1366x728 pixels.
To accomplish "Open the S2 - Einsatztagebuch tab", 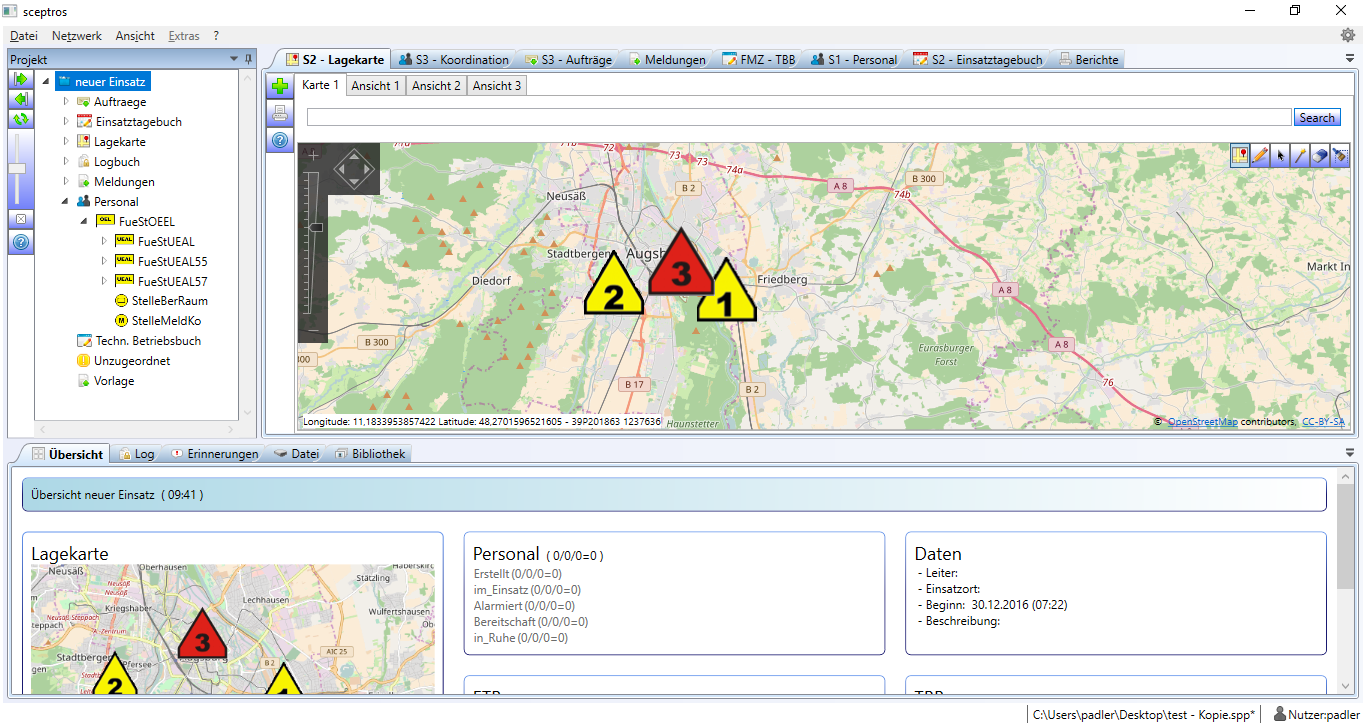I will click(978, 59).
